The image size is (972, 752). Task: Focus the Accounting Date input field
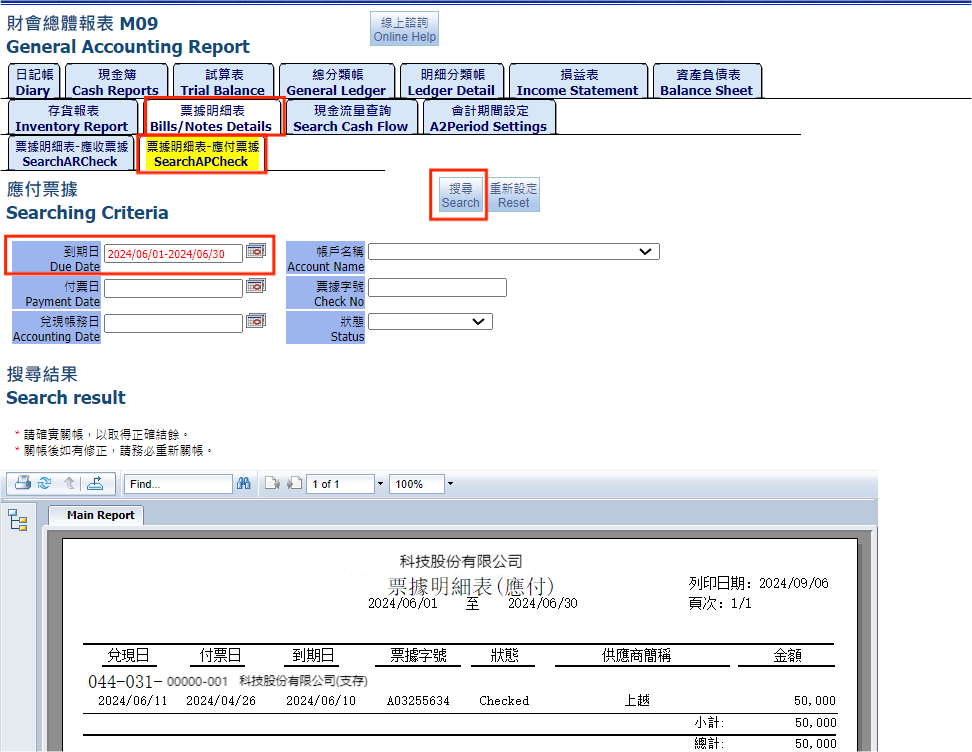(173, 324)
